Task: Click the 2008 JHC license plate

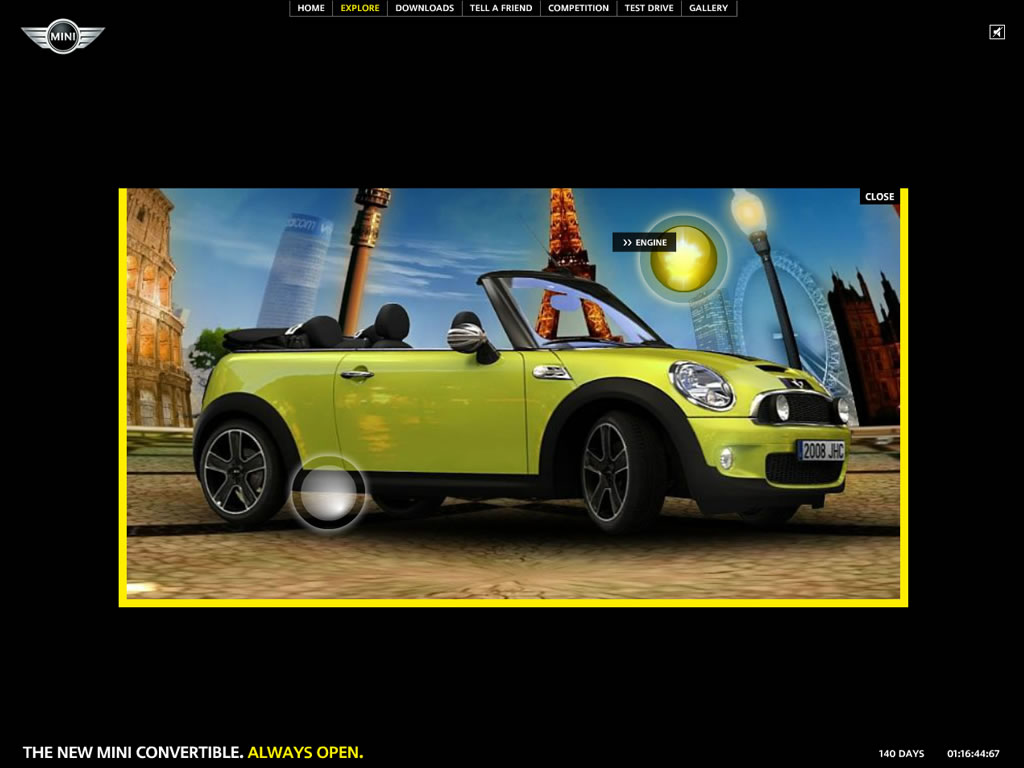Action: click(x=821, y=451)
